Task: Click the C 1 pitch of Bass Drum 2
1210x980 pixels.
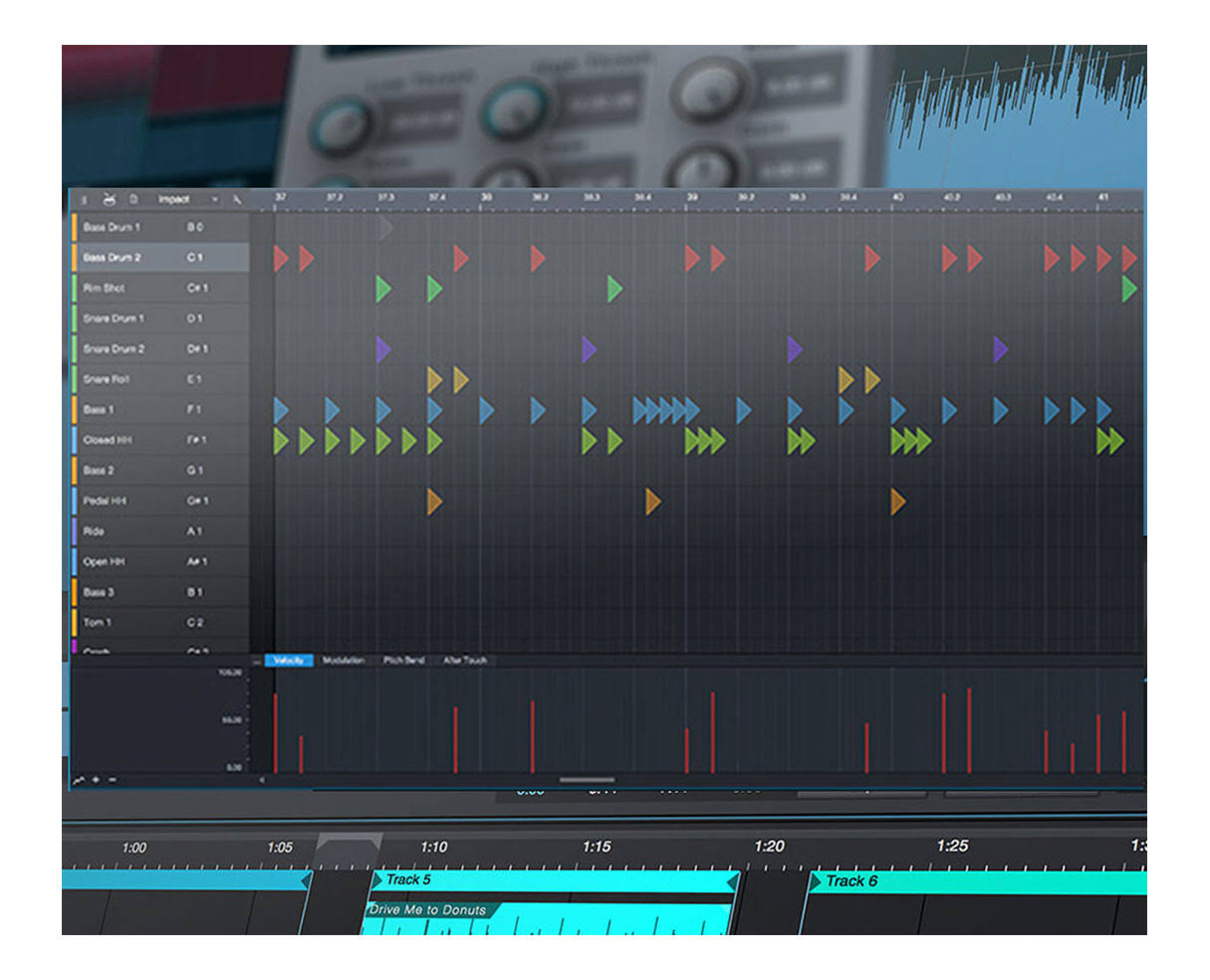Action: (x=195, y=257)
